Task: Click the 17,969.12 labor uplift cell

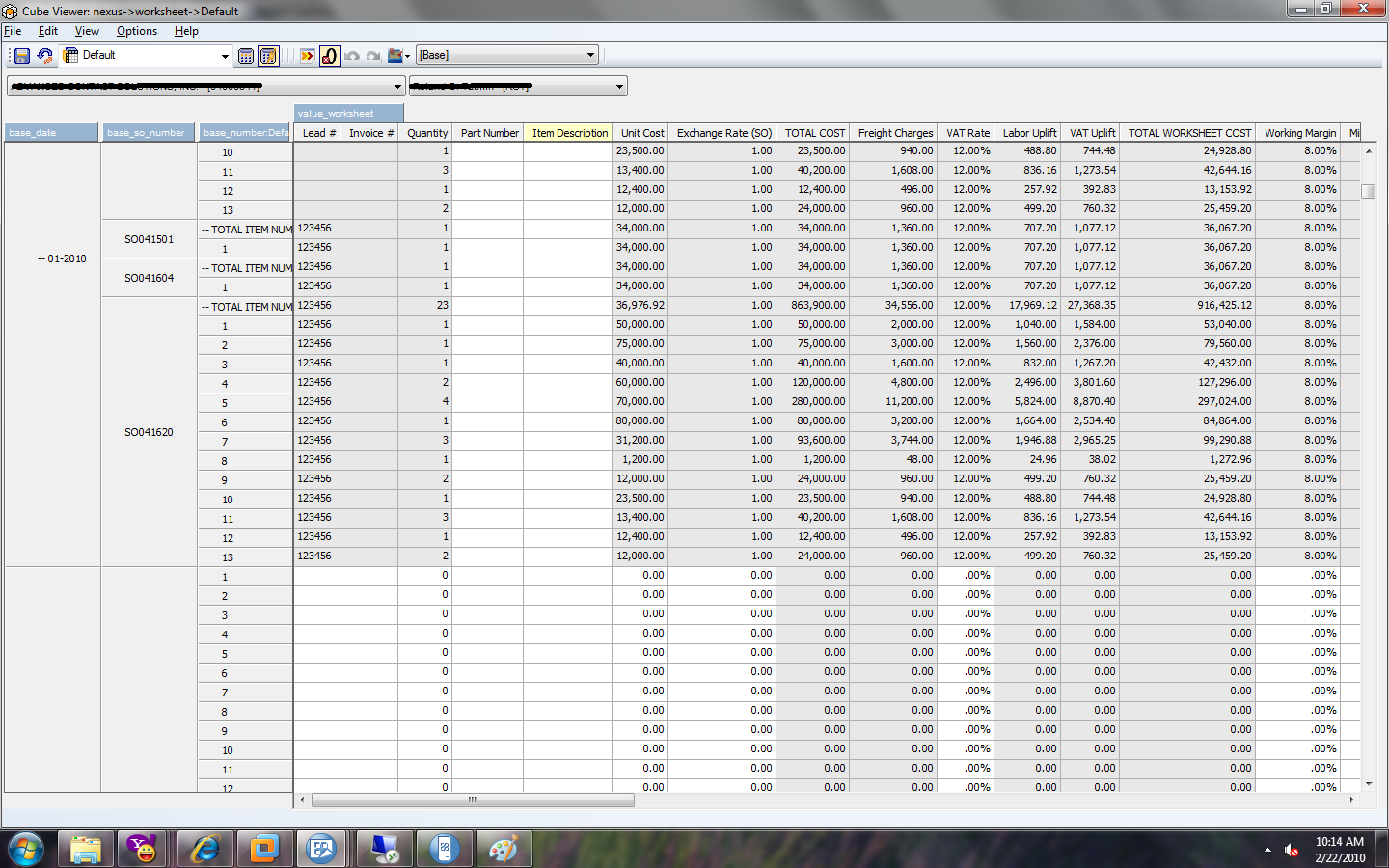Action: tap(1028, 305)
